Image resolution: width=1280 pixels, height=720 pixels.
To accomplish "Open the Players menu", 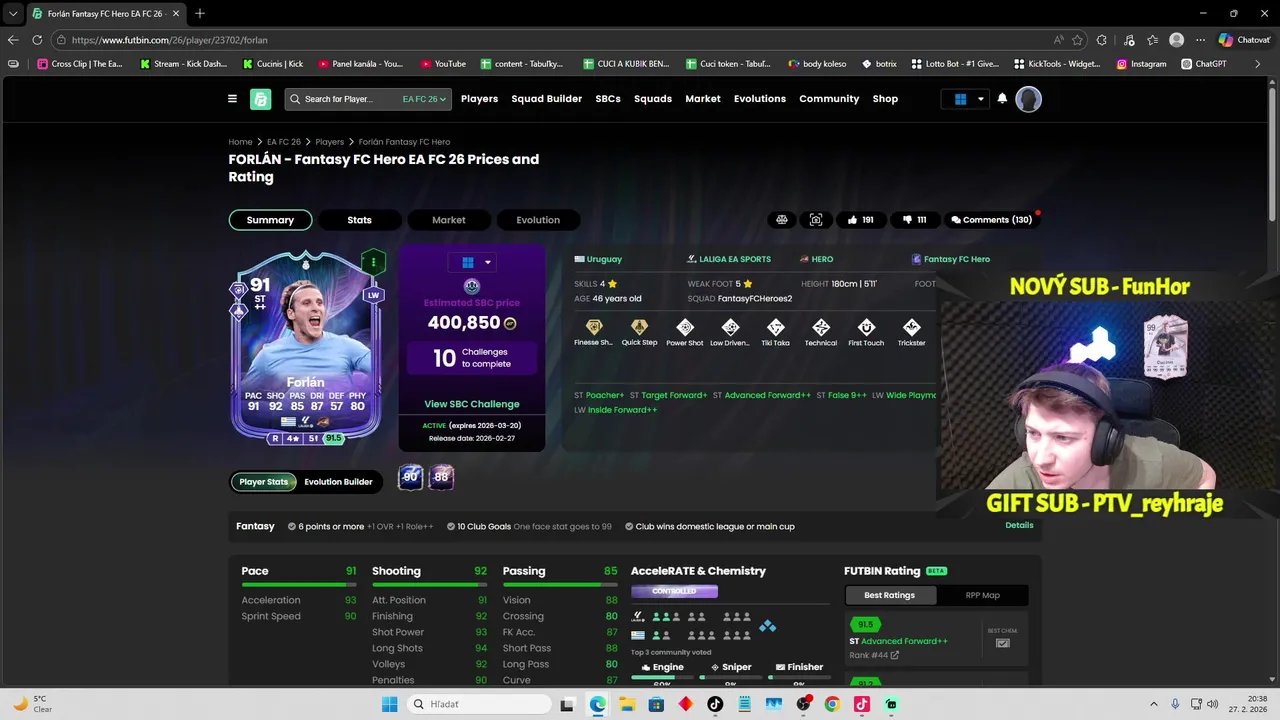I will pos(479,99).
